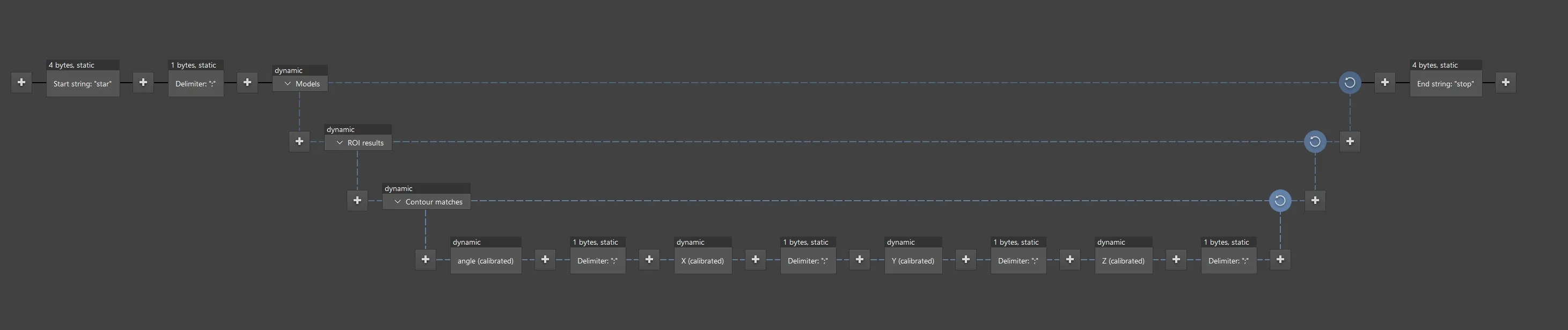
Task: Click "4 bytes, static" label above Start string
Action: coord(72,65)
